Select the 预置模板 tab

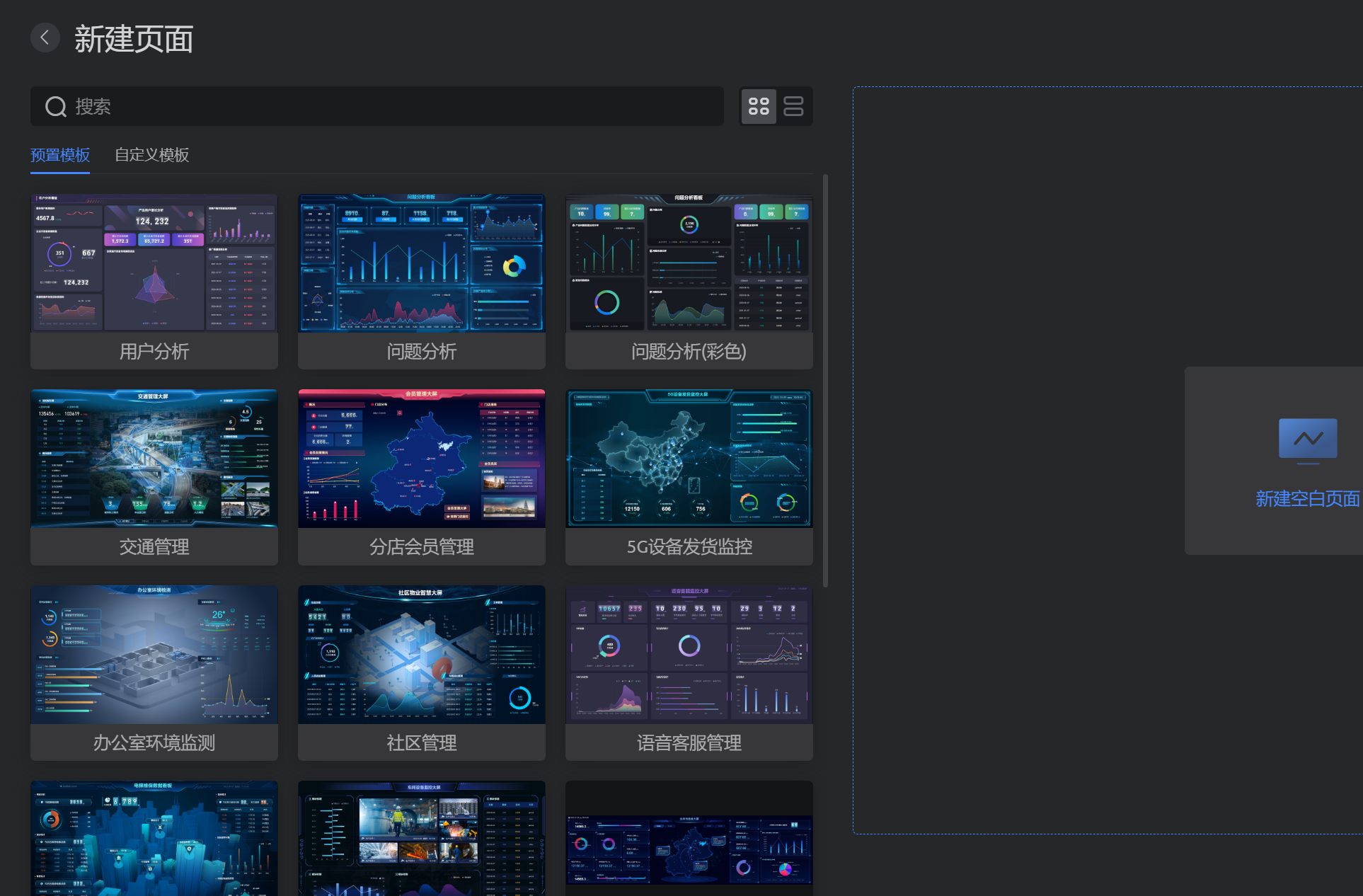click(60, 155)
